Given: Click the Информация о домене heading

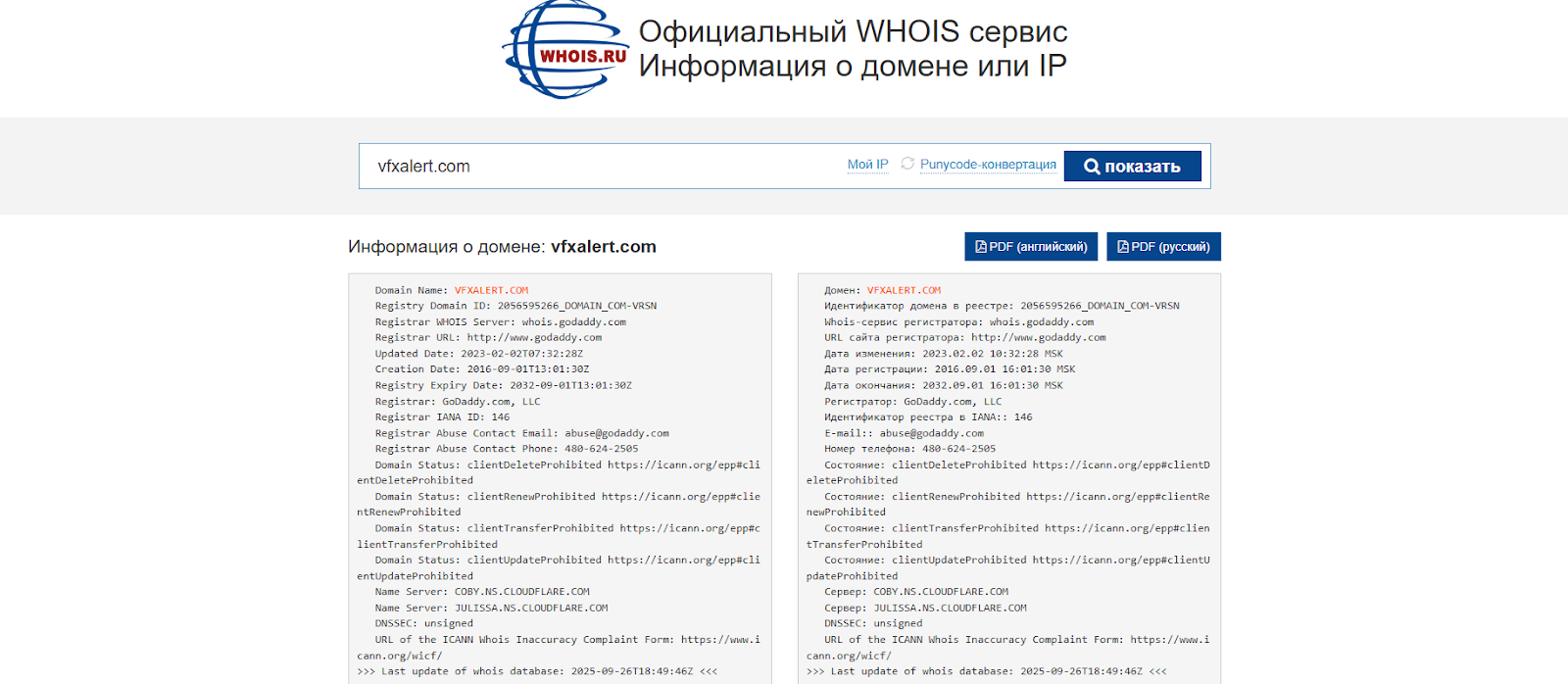Looking at the screenshot, I should (x=502, y=247).
